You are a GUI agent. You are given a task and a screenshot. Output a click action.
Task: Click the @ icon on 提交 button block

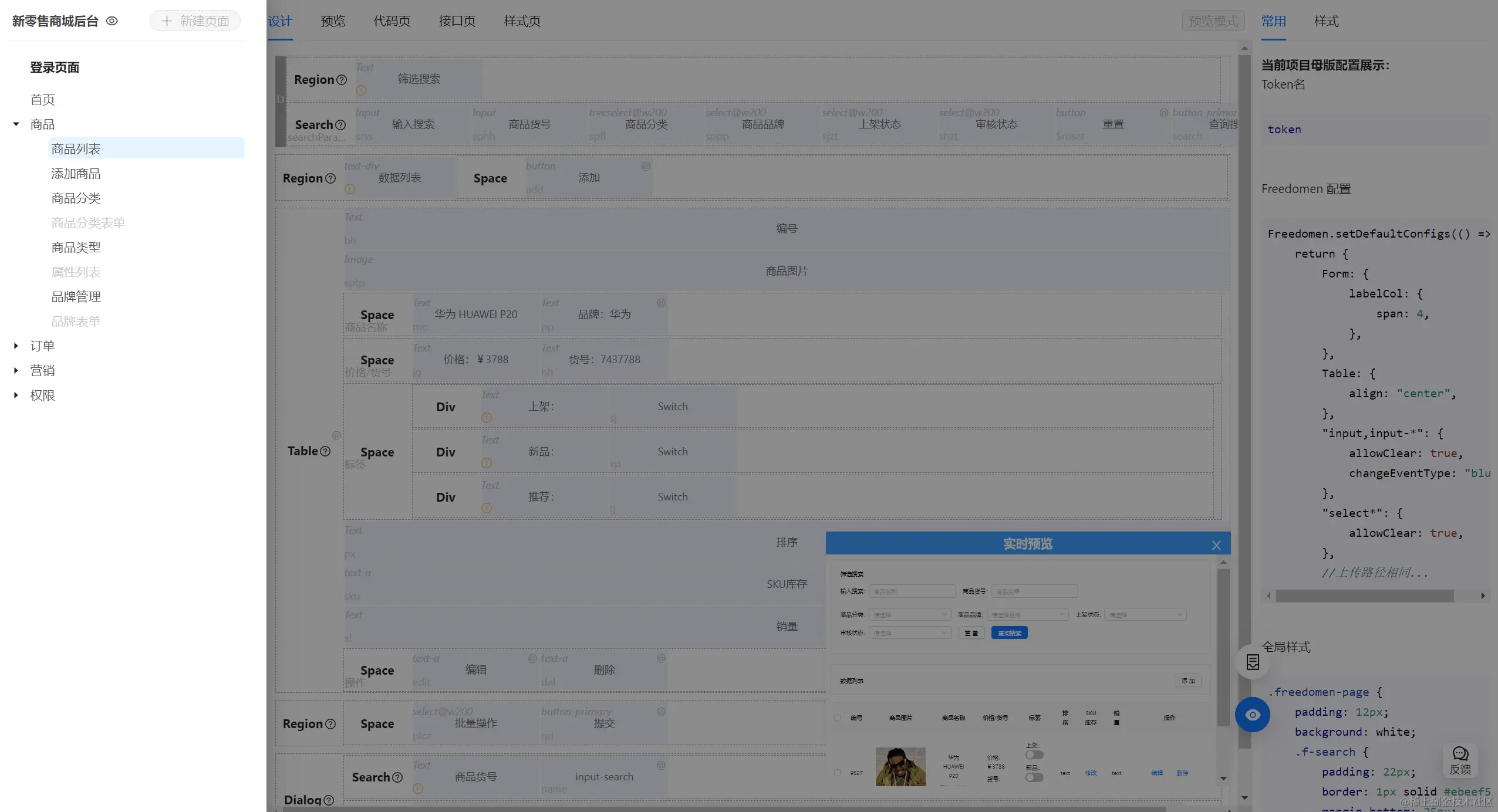(x=661, y=712)
